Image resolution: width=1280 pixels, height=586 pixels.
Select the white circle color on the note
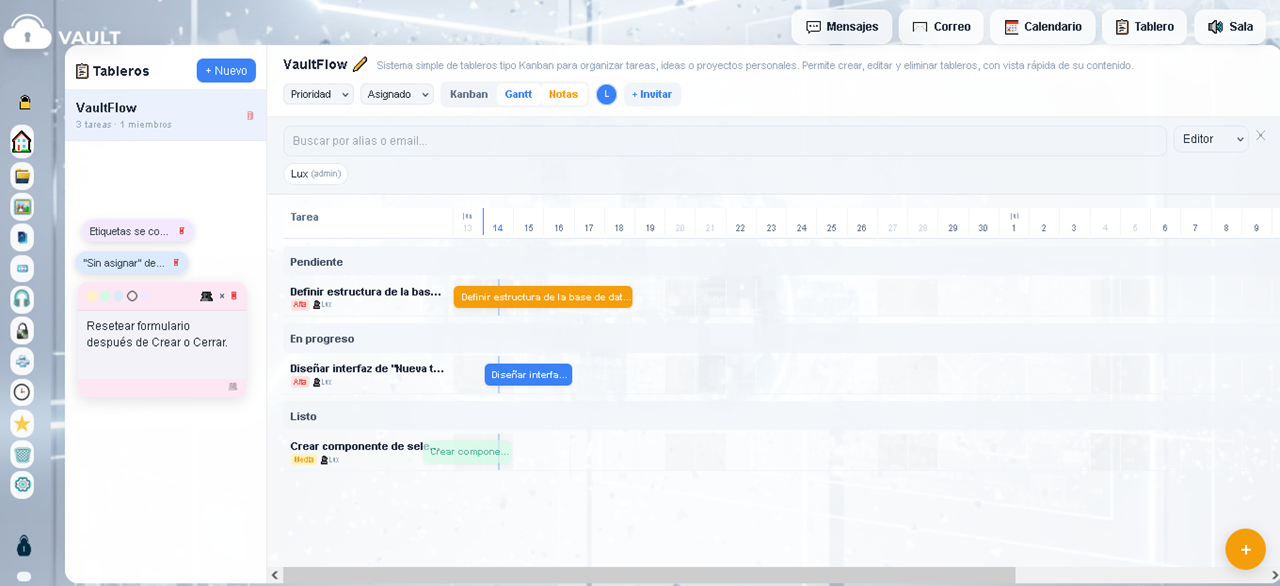point(132,296)
